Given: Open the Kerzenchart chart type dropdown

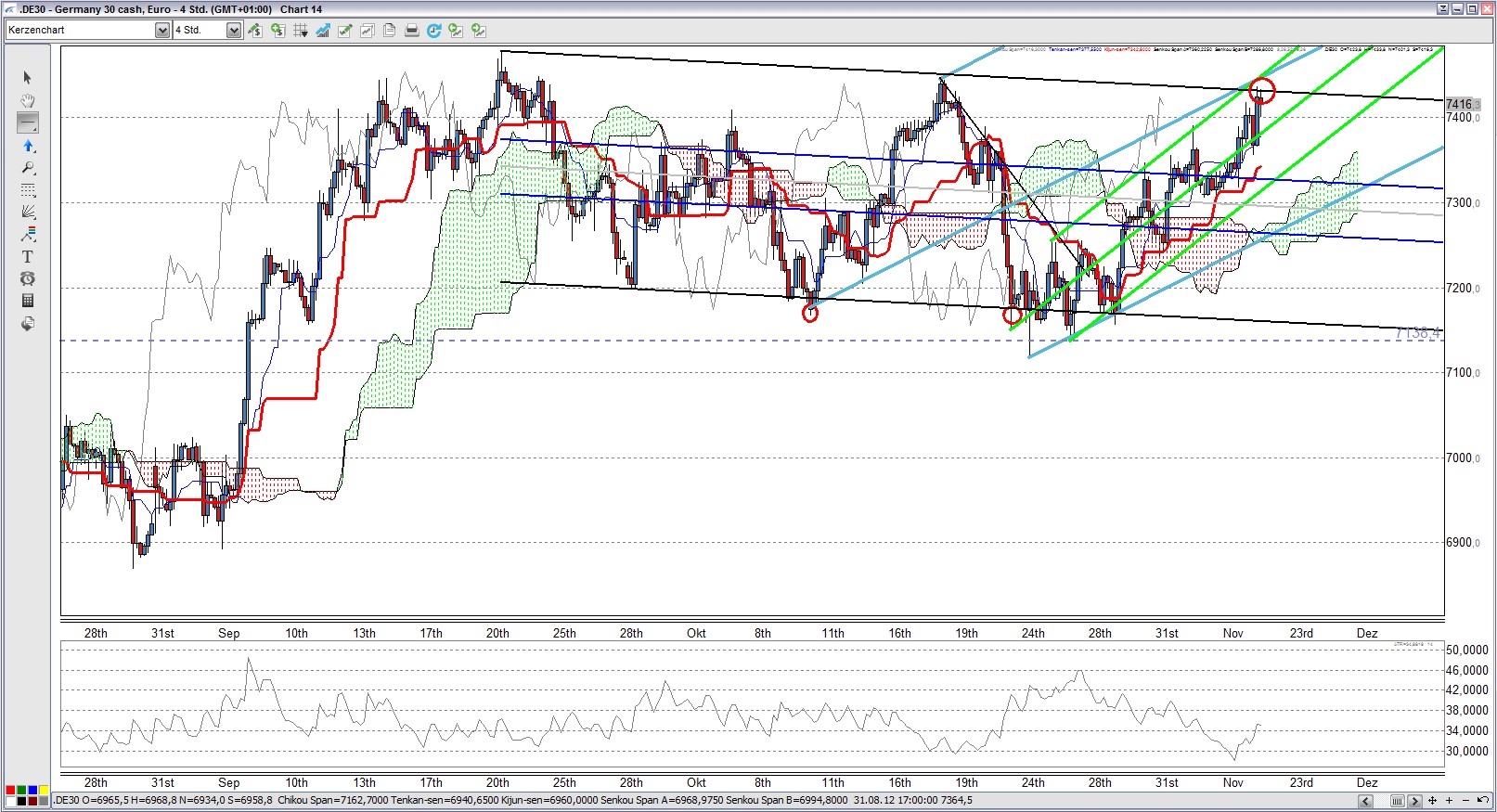Looking at the screenshot, I should (162, 31).
